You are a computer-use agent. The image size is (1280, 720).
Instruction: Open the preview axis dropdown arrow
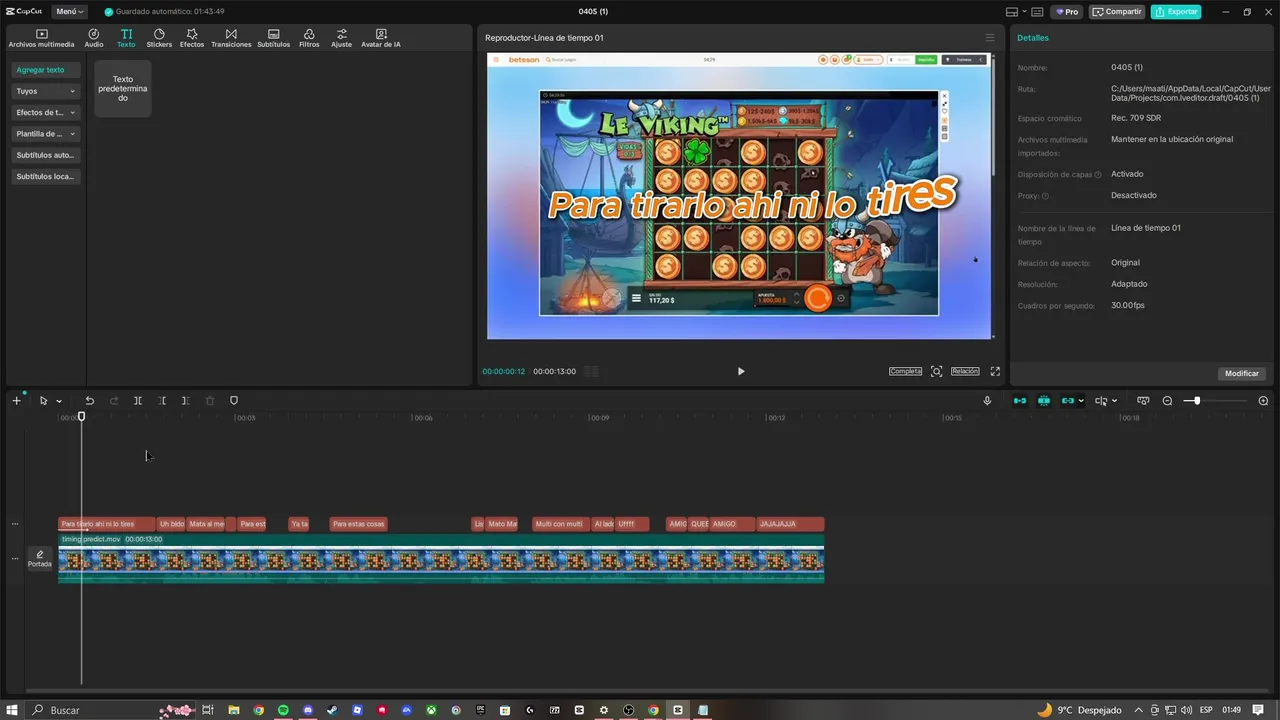(1115, 401)
